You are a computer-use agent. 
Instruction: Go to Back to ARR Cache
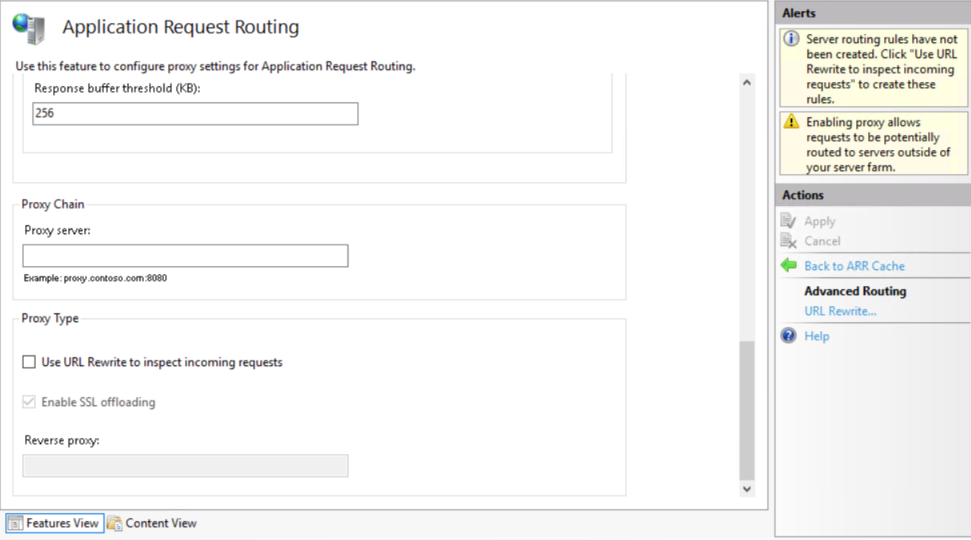pos(854,266)
